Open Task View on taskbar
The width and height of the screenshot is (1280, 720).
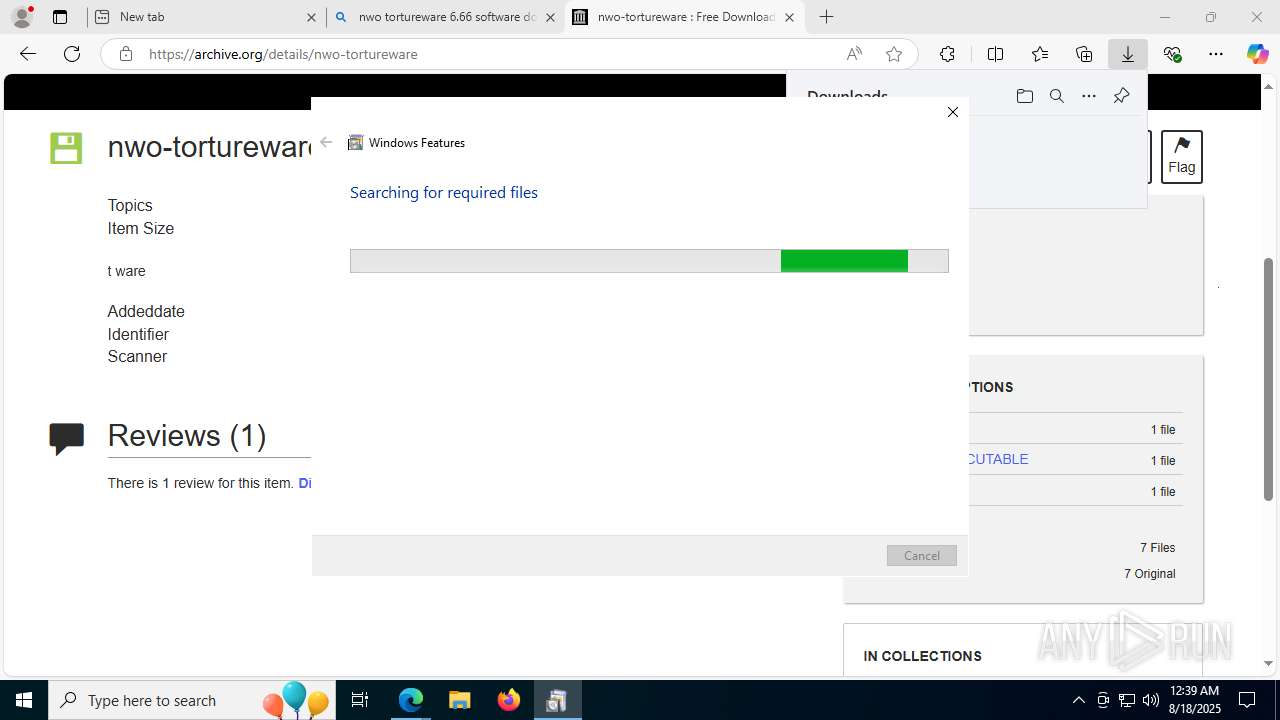(360, 700)
